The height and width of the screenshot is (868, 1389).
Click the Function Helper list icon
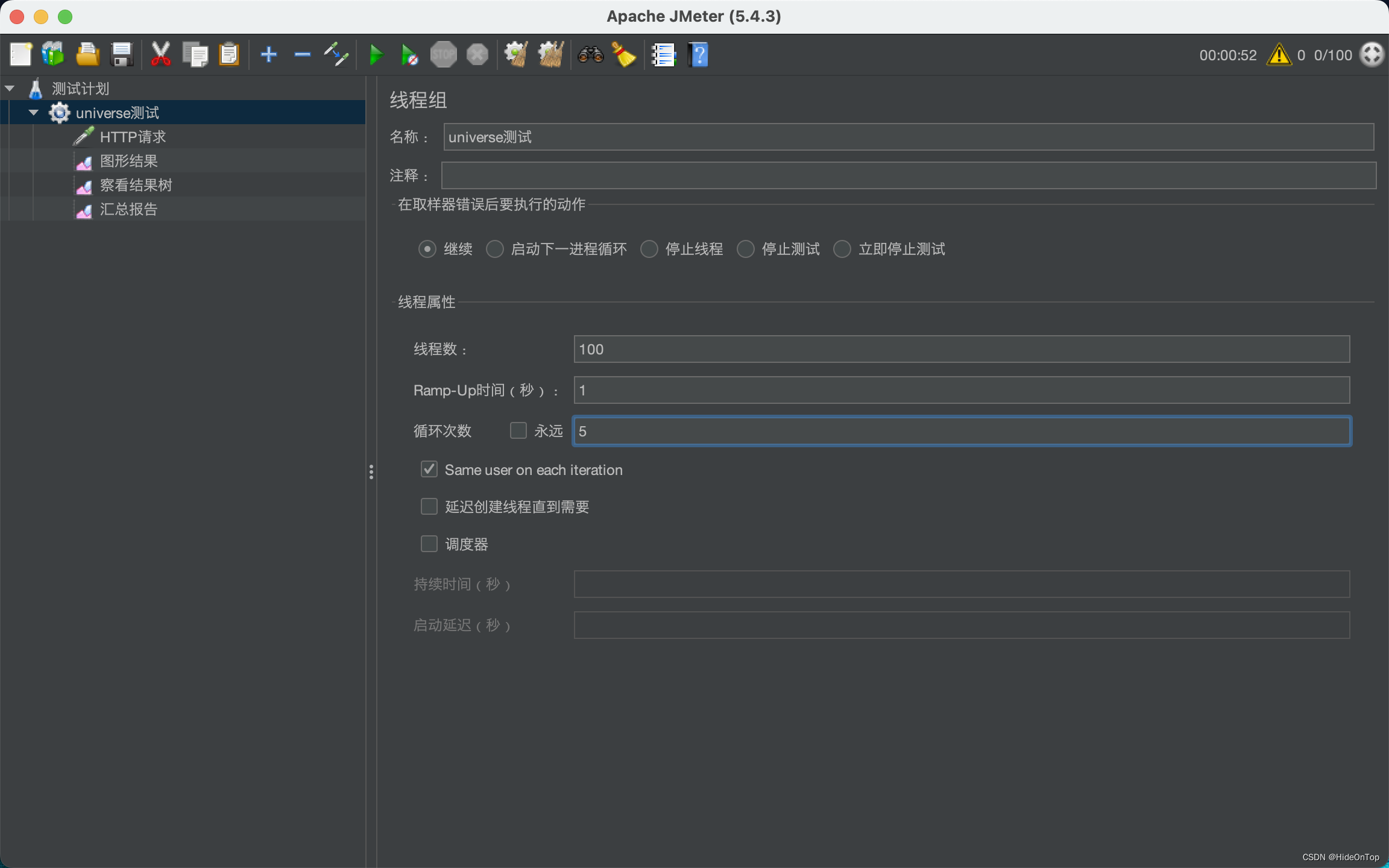[663, 55]
